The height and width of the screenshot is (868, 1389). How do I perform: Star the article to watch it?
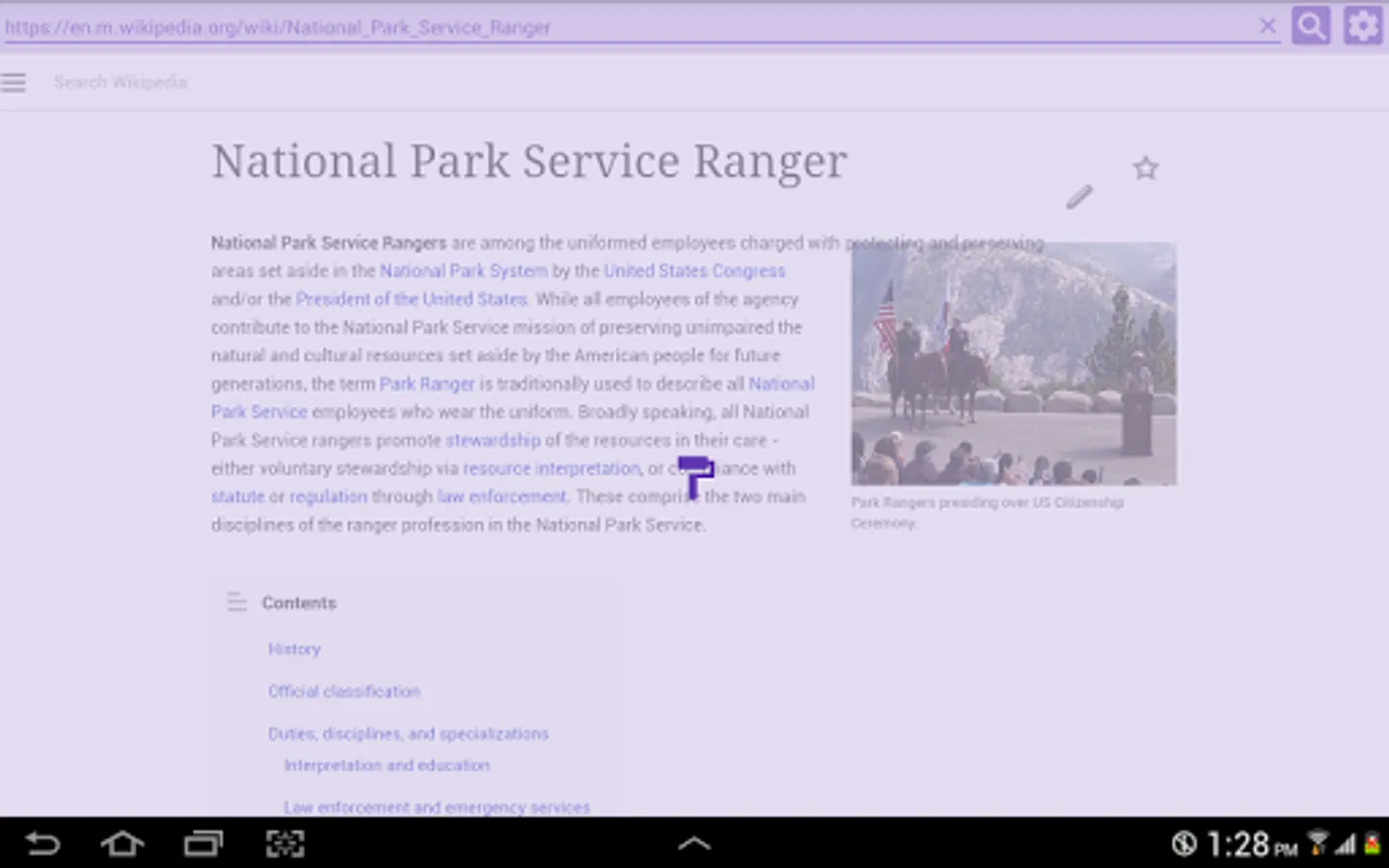coord(1145,169)
